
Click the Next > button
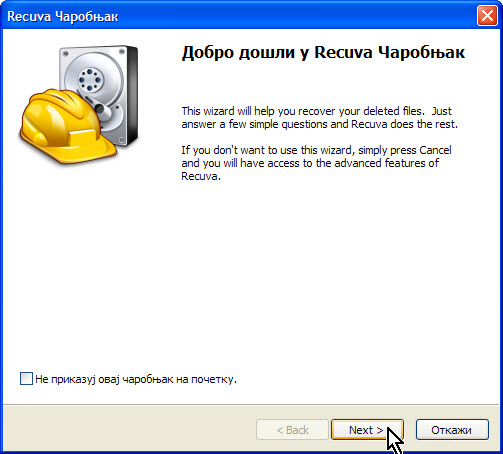[367, 430]
